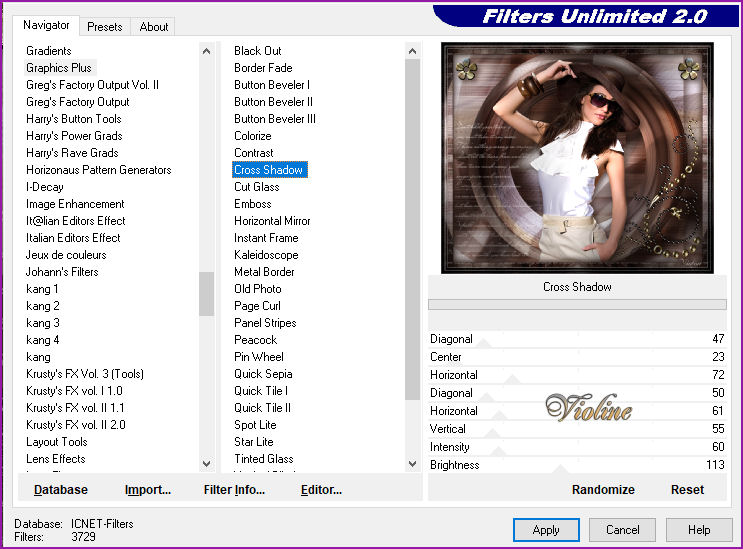The width and height of the screenshot is (743, 549).
Task: Choose the Spot Lite effect
Action: pyautogui.click(x=255, y=425)
